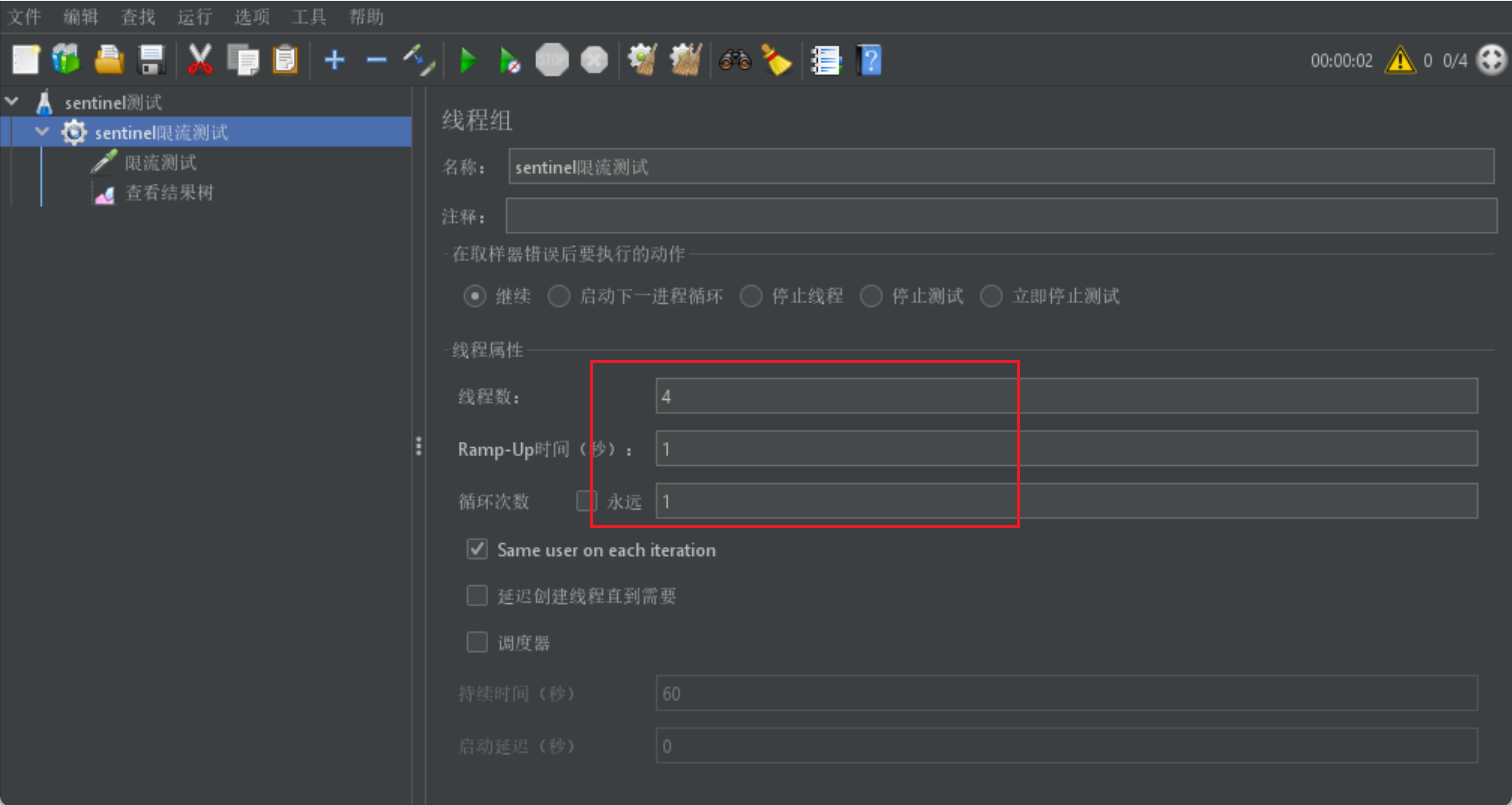The height and width of the screenshot is (805, 1512).
Task: Start the test with green play icon
Action: pos(467,61)
